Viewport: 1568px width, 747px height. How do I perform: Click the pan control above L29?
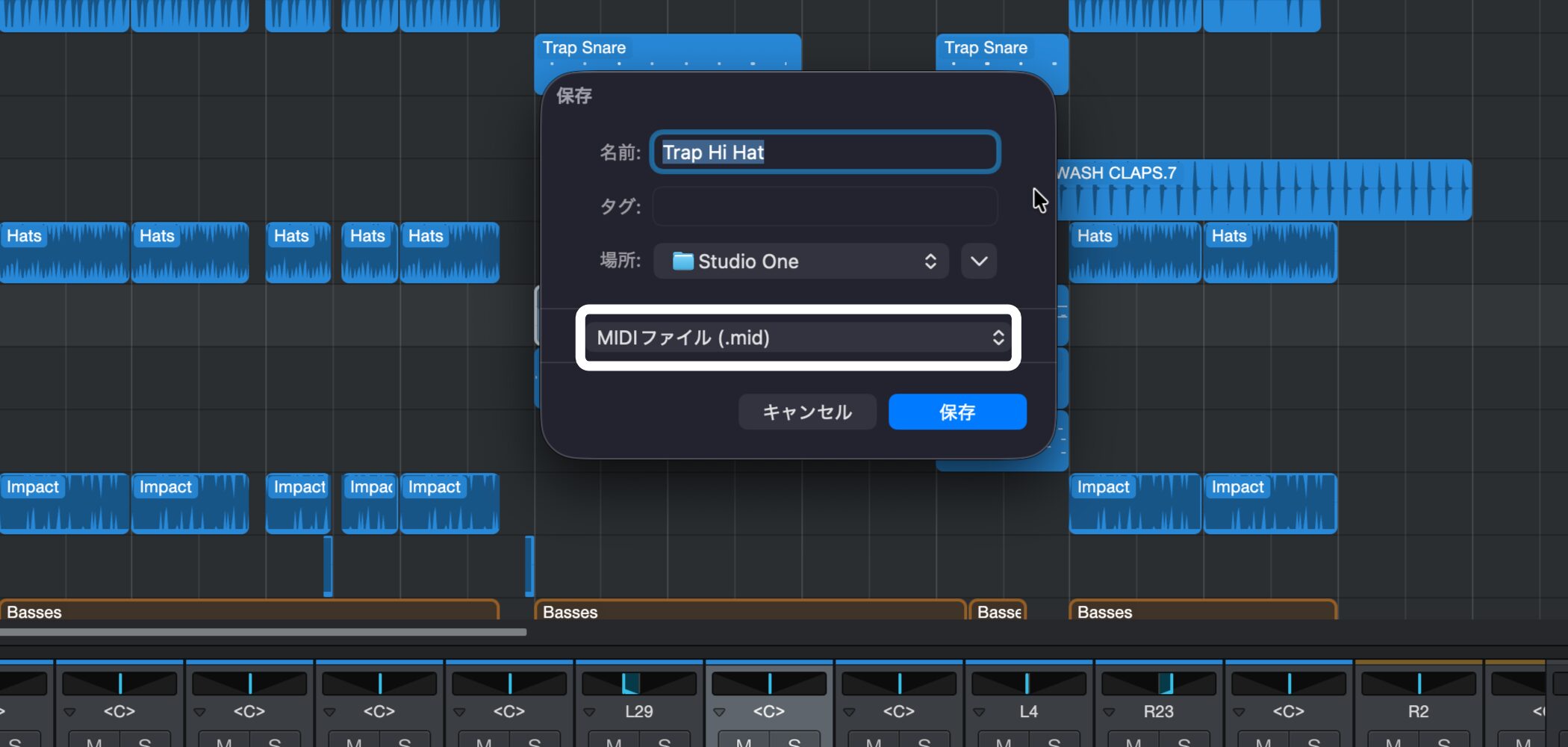point(638,683)
